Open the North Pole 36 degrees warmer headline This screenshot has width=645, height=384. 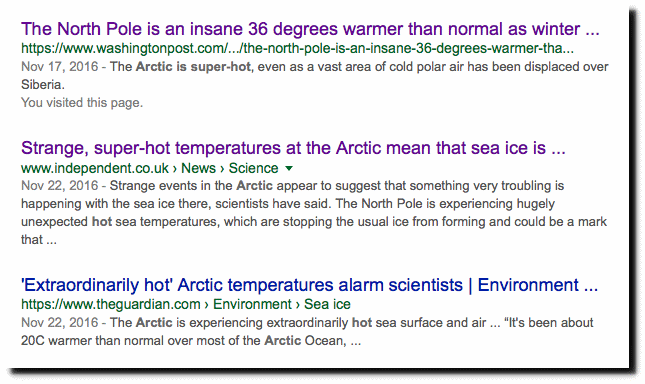310,29
